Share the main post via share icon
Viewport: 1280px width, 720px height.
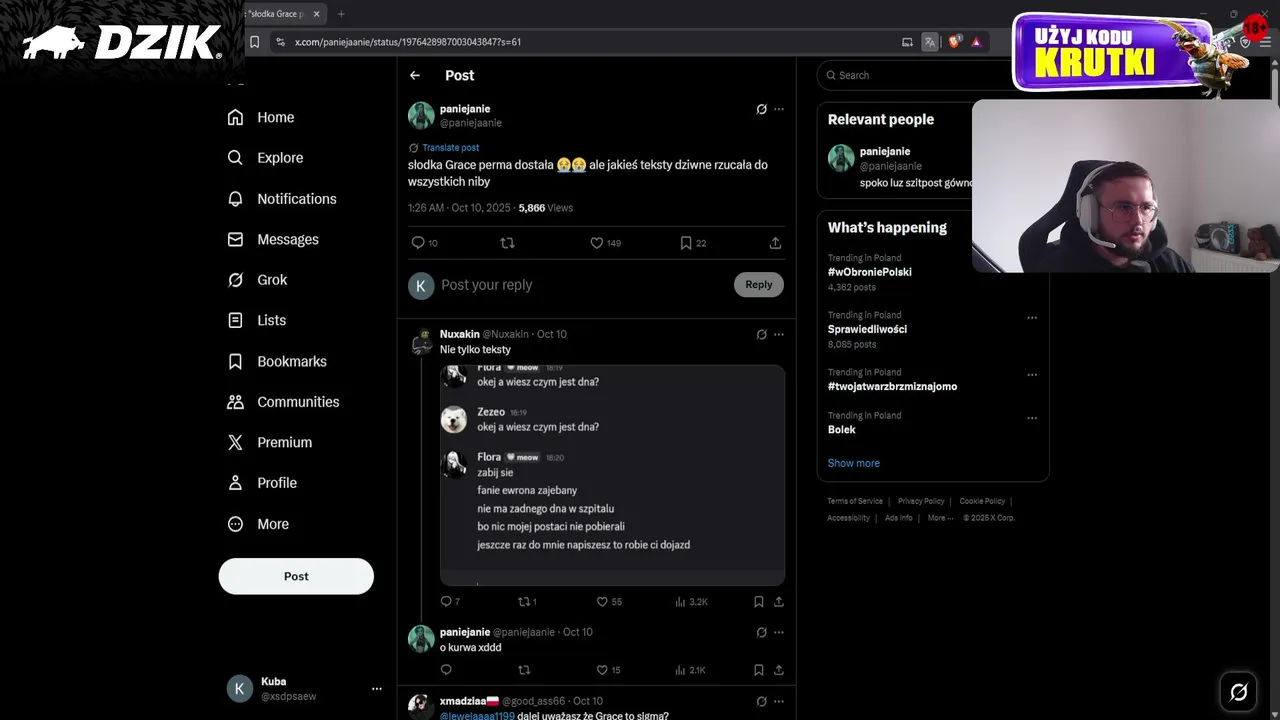[775, 243]
